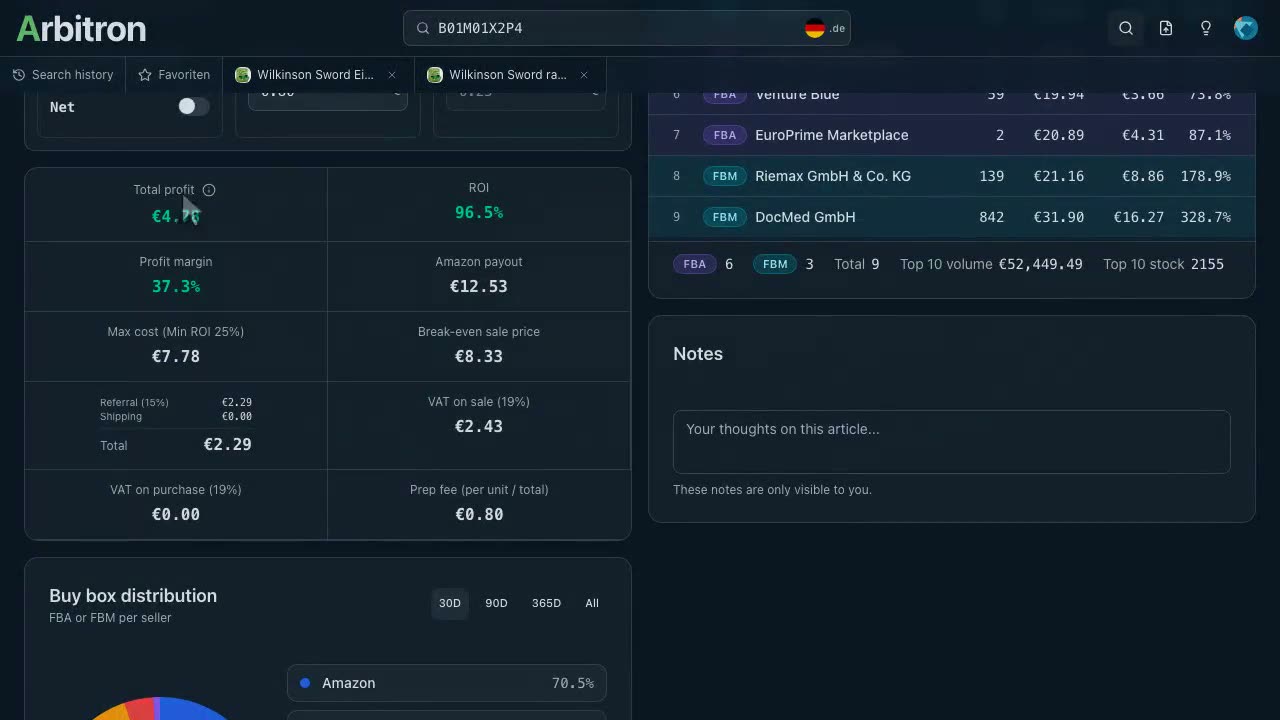Click Referral (15%) fee line
1280x720 pixels.
point(176,402)
